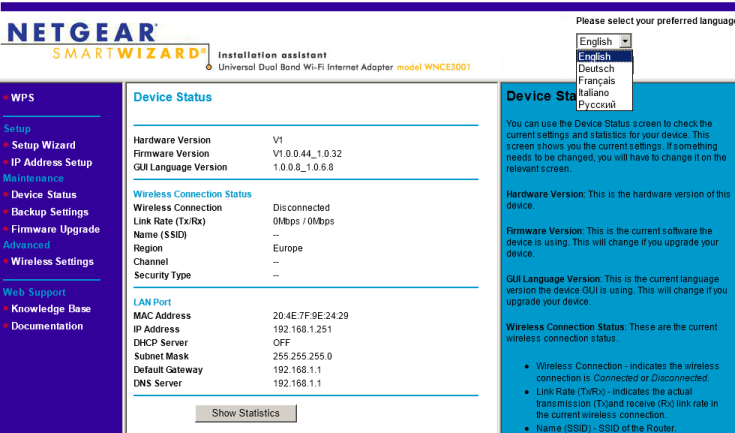
Task: Click the Security Type label
Action: click(162, 276)
